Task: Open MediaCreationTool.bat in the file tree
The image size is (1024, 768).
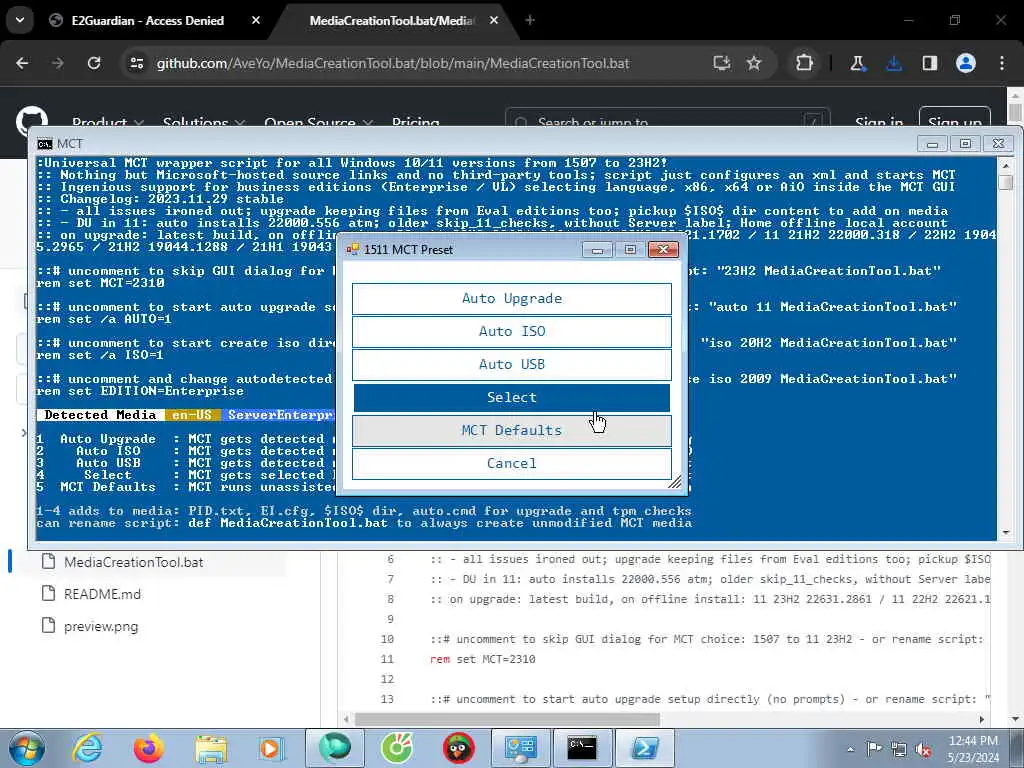Action: coord(133,562)
